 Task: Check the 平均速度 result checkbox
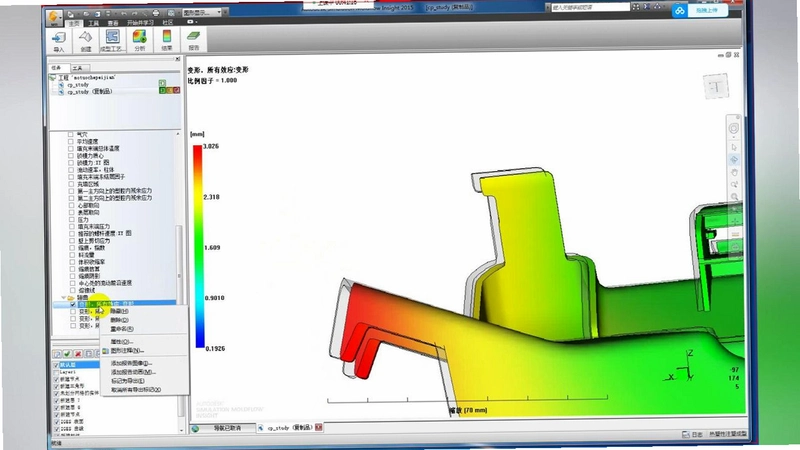tap(70, 141)
